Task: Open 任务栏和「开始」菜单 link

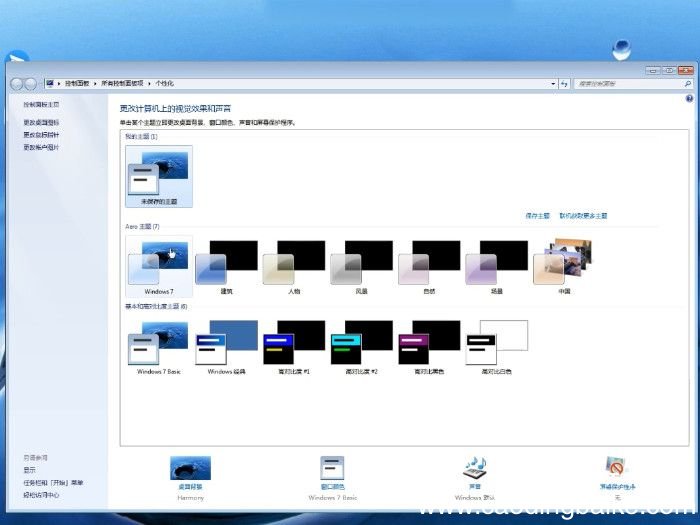Action: [x=53, y=483]
